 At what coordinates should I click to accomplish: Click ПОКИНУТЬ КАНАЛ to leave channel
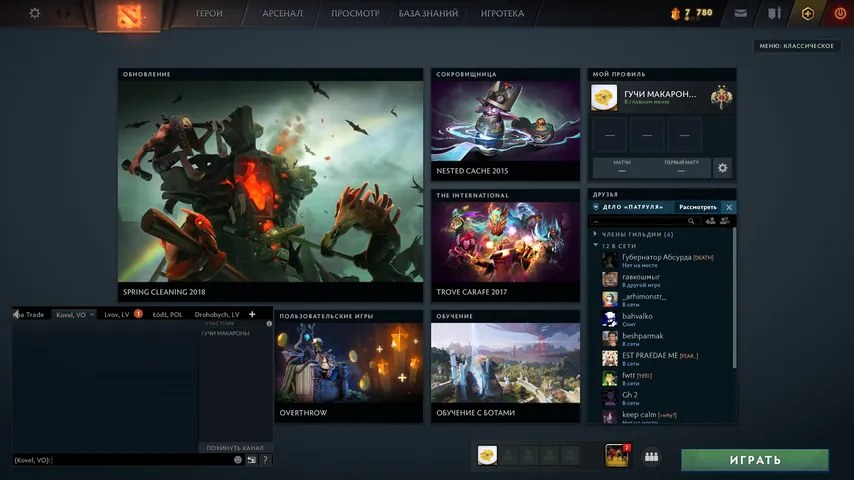click(235, 447)
